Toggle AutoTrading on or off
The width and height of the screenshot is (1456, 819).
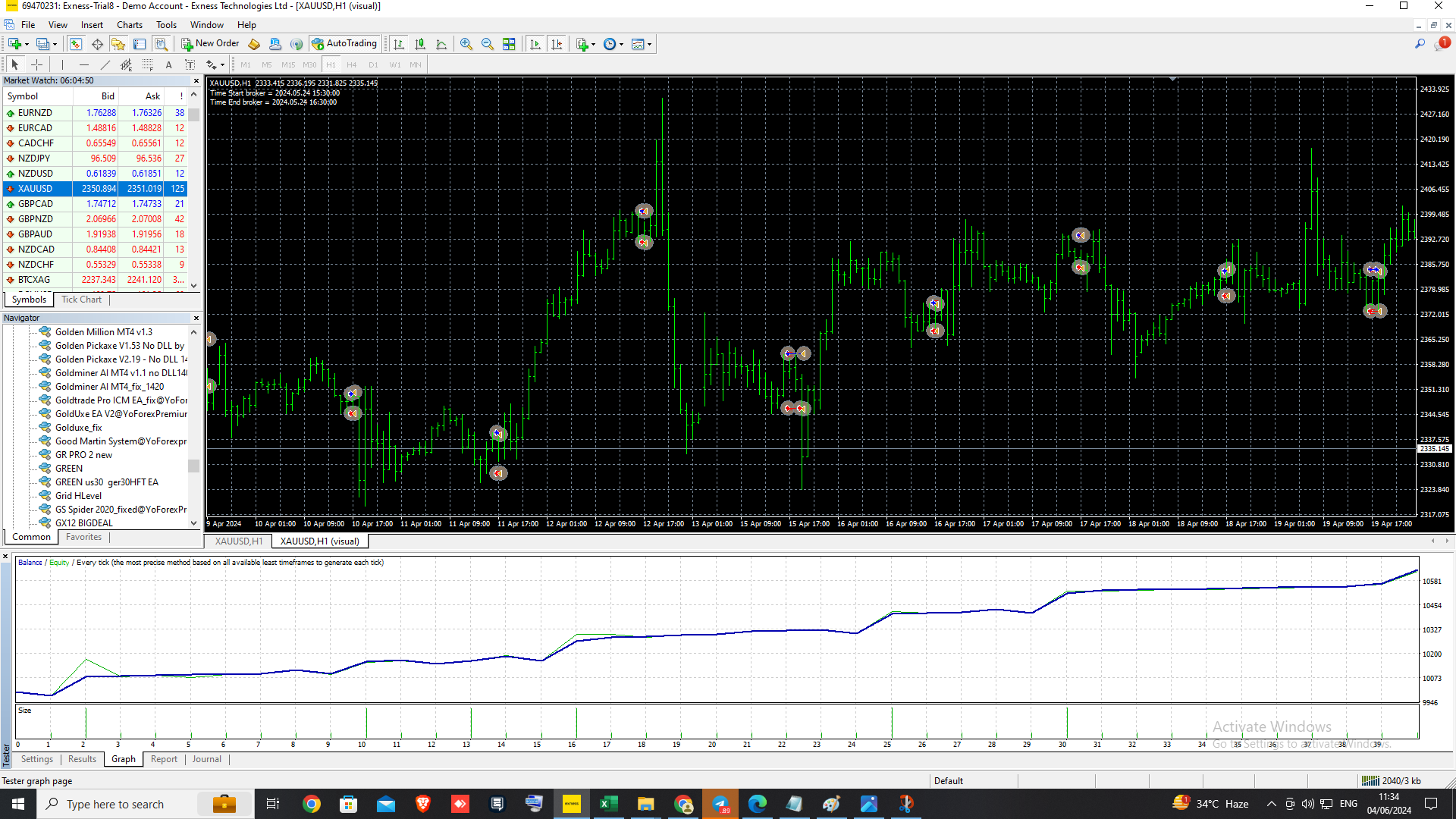pos(345,43)
